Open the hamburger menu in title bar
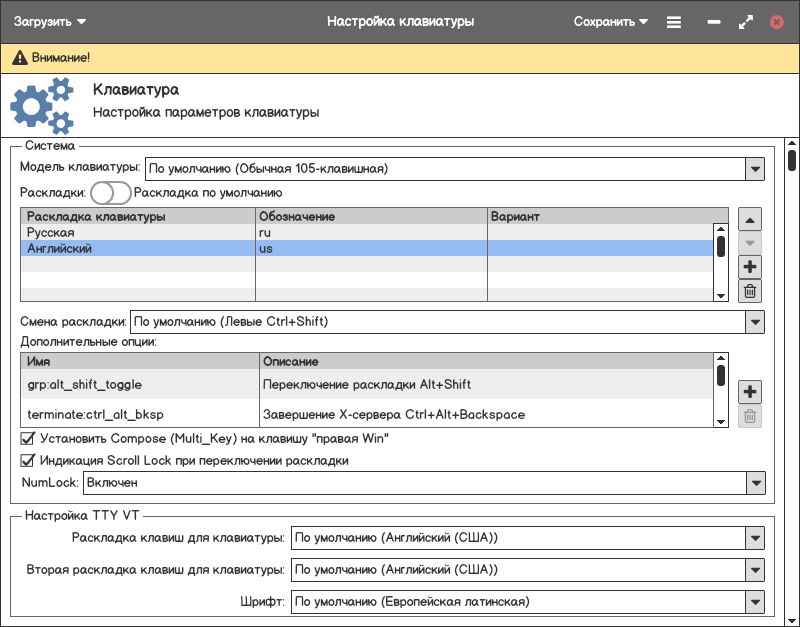The width and height of the screenshot is (800, 627). 674,21
